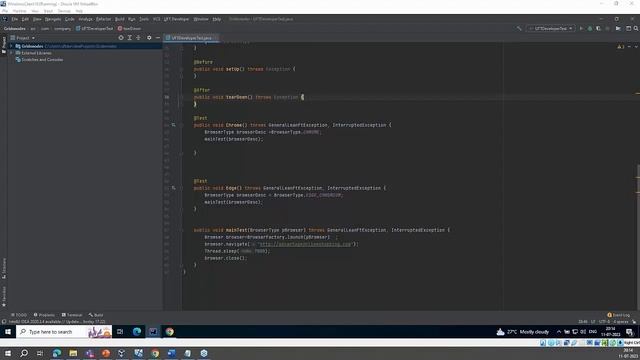The image size is (640, 360).
Task: Expand the External Libraries node
Action: [x=11, y=53]
